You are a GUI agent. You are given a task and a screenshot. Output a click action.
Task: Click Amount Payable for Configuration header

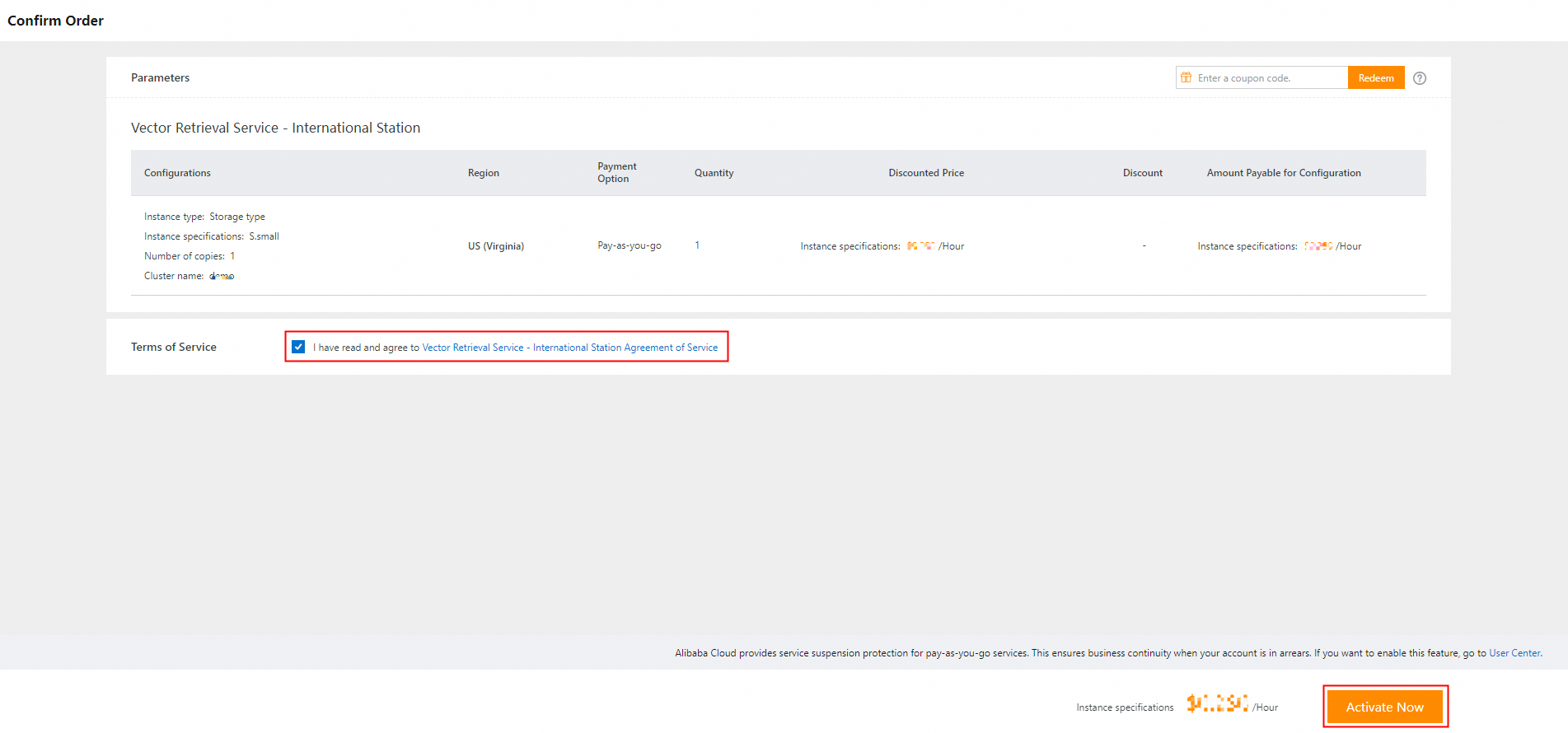(x=1284, y=173)
